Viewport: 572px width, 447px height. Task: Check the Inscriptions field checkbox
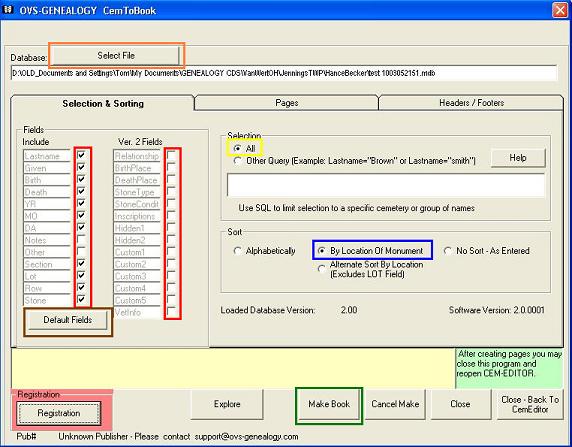coord(171,215)
